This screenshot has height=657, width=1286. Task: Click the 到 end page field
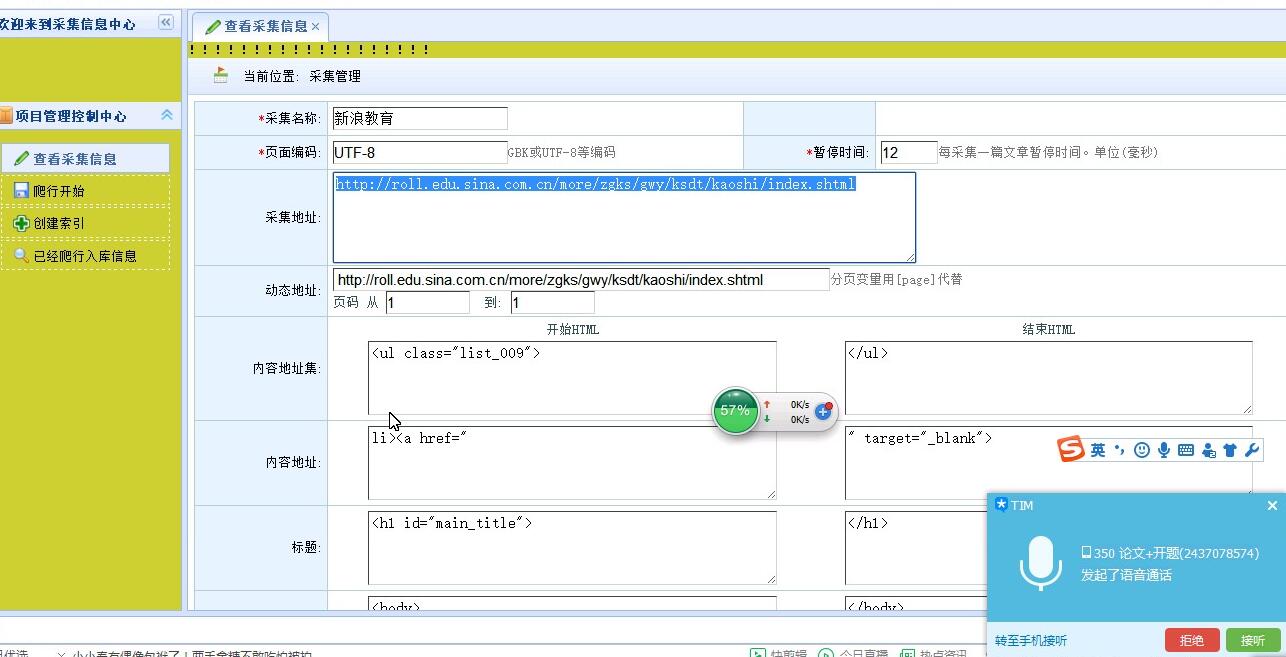pos(552,302)
